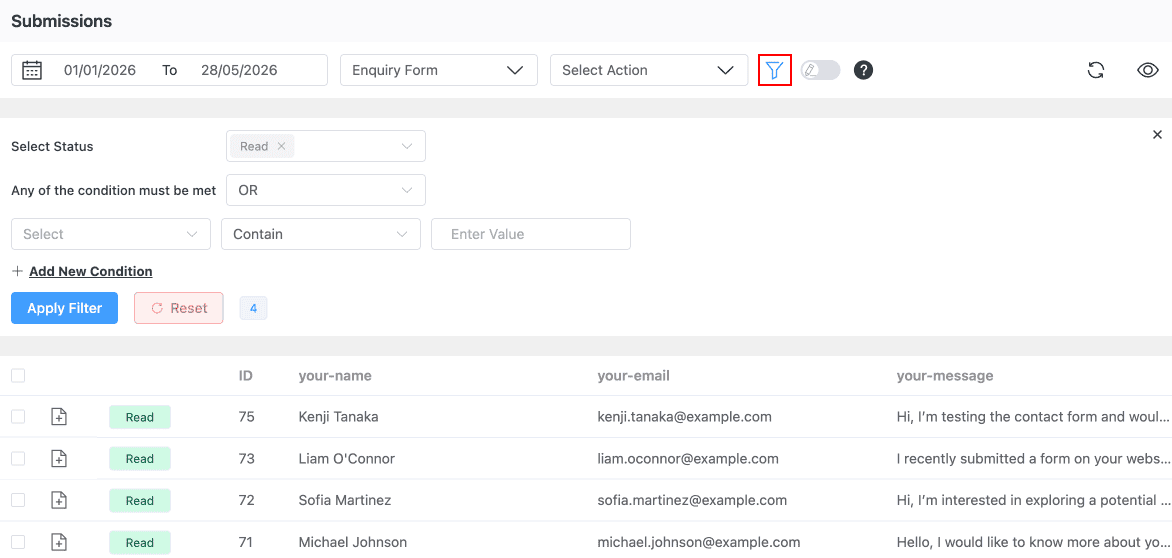Click start date 01/01/2026 field

point(99,70)
